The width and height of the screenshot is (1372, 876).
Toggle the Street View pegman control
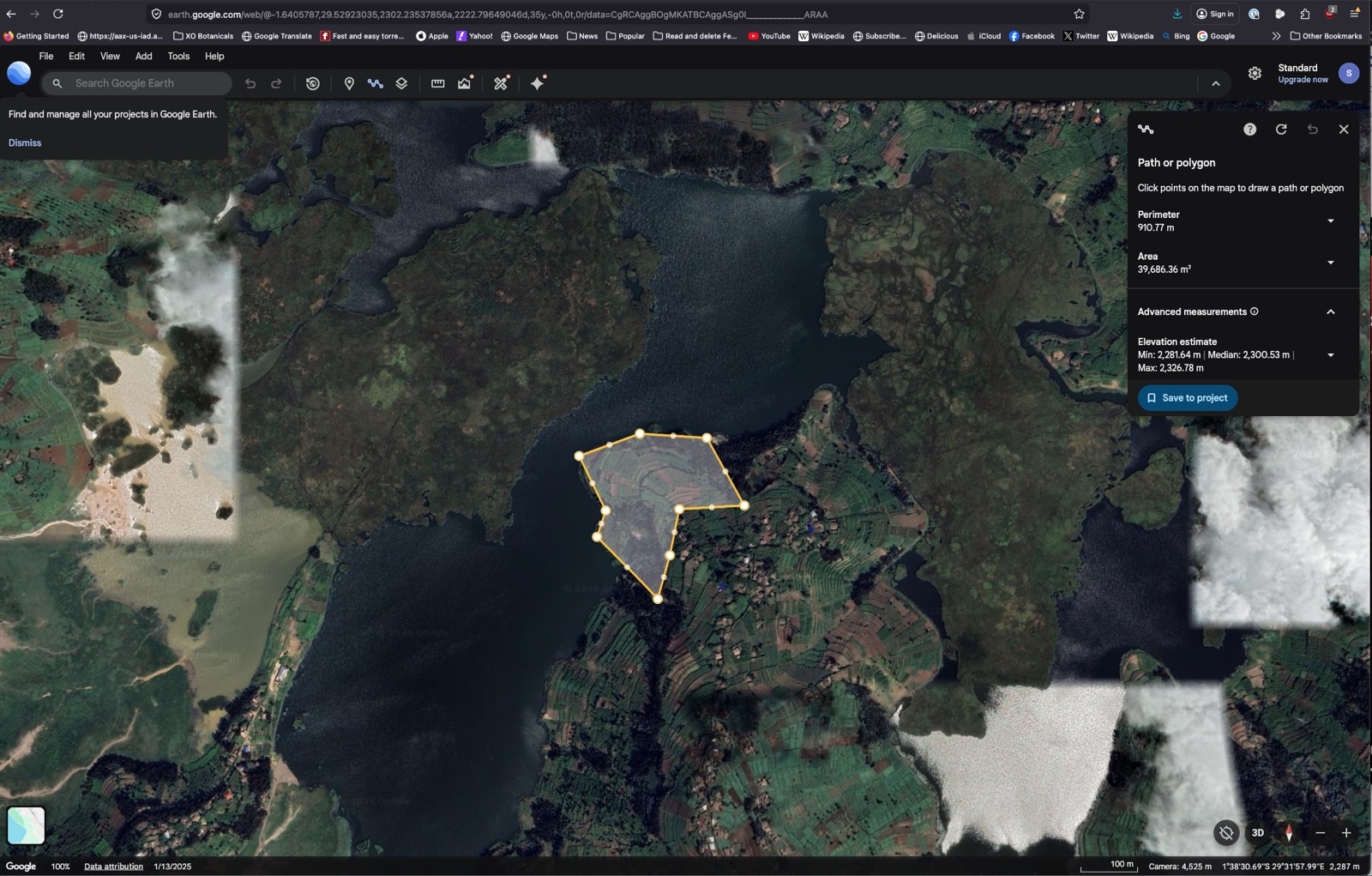pos(1226,832)
